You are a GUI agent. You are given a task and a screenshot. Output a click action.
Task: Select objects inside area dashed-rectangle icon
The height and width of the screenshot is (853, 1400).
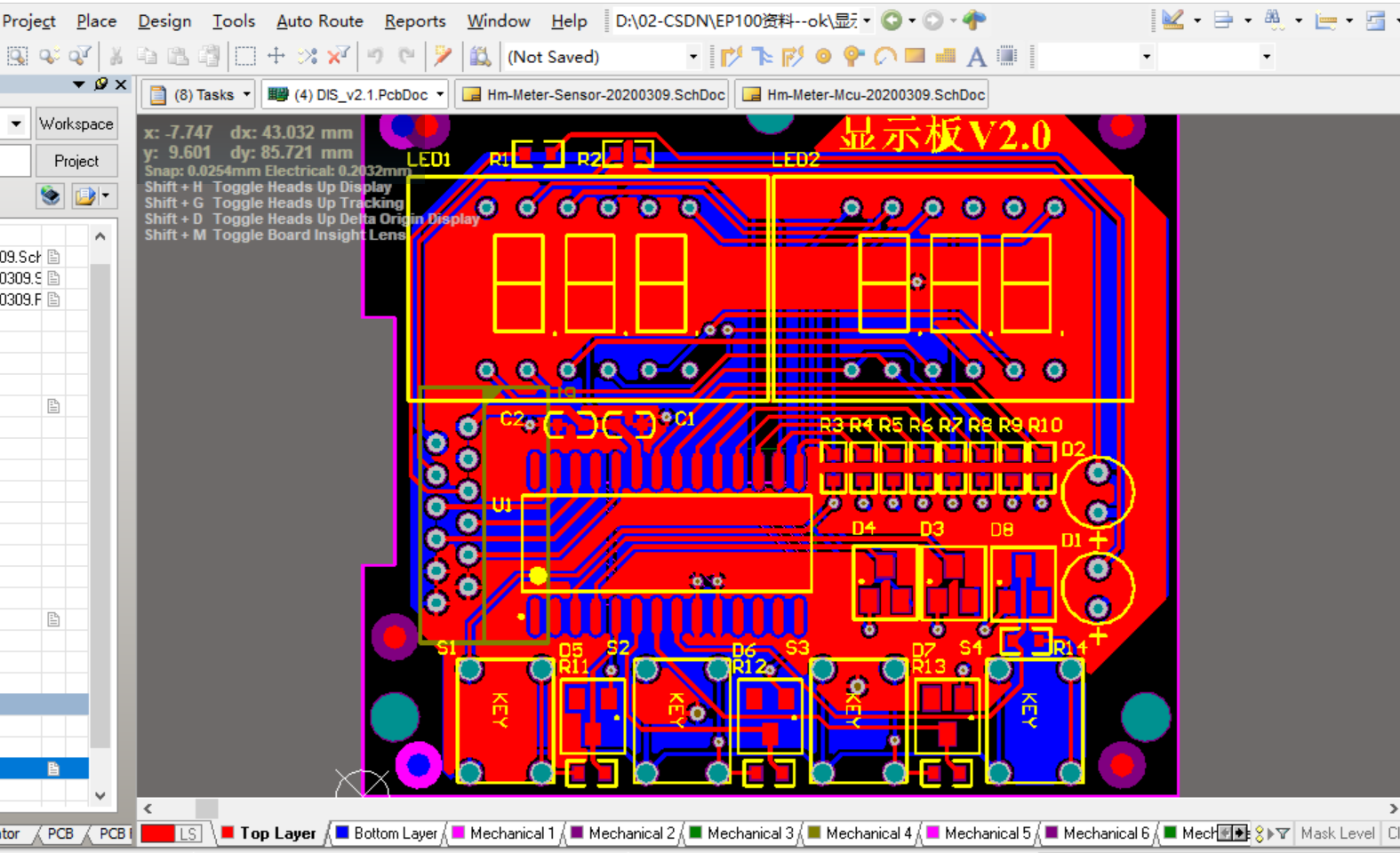click(245, 57)
